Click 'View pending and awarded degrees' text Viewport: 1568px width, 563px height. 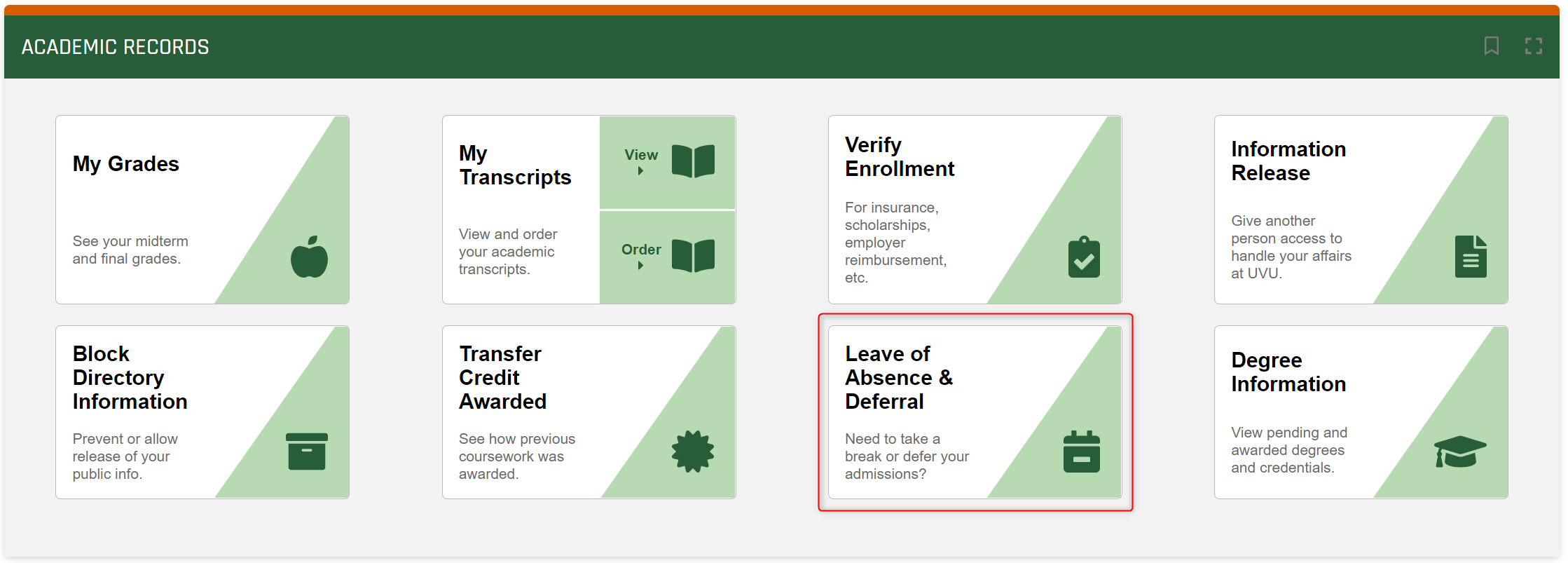pyautogui.click(x=1289, y=450)
